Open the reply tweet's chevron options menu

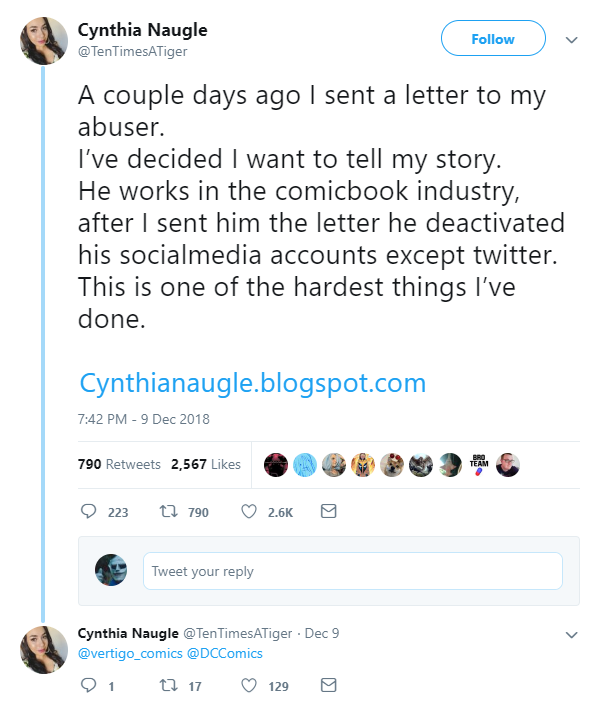[571, 634]
